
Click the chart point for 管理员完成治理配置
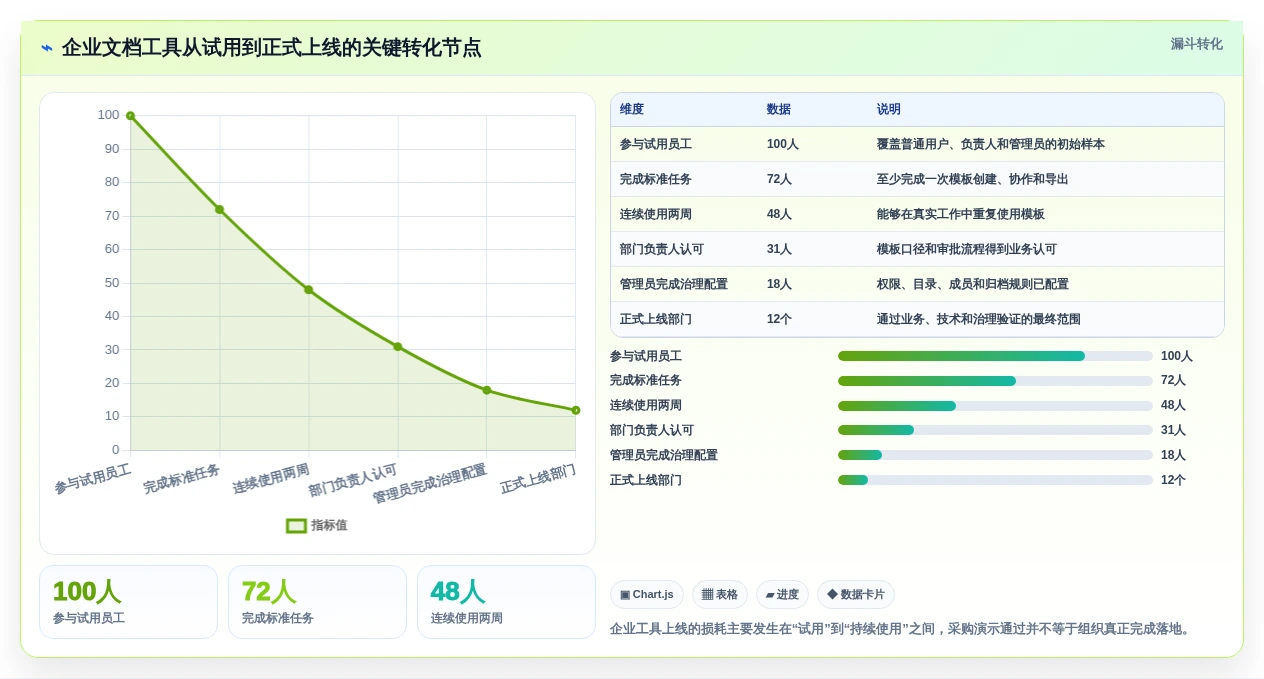487,390
